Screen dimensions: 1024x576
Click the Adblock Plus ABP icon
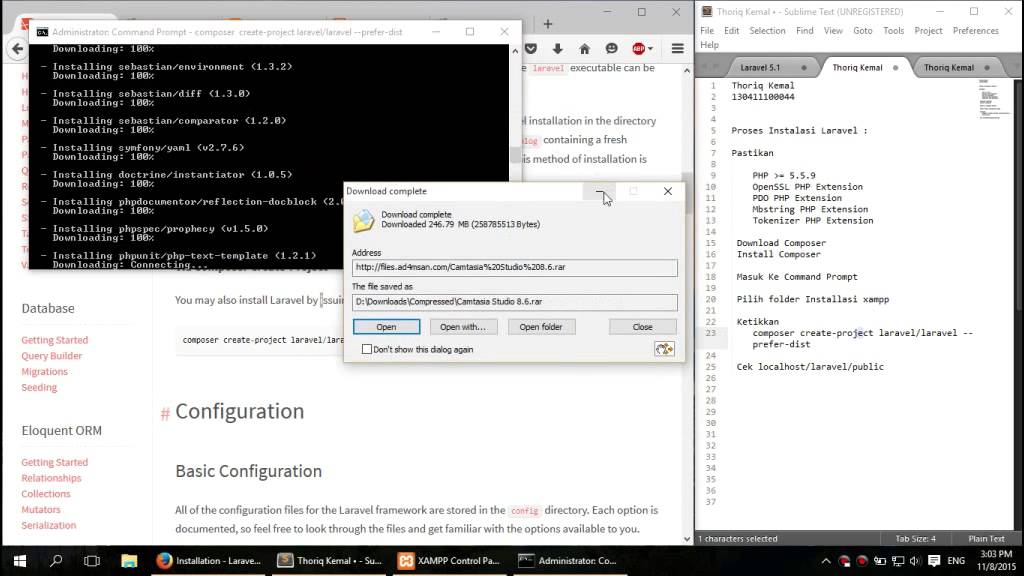click(638, 49)
